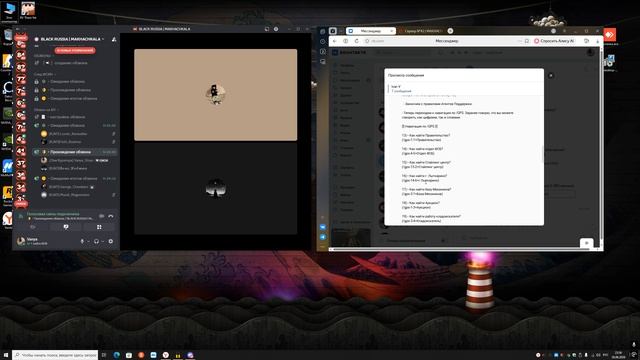Select the Discord server icon numbered 84
640x360 pixels.
[21, 55]
